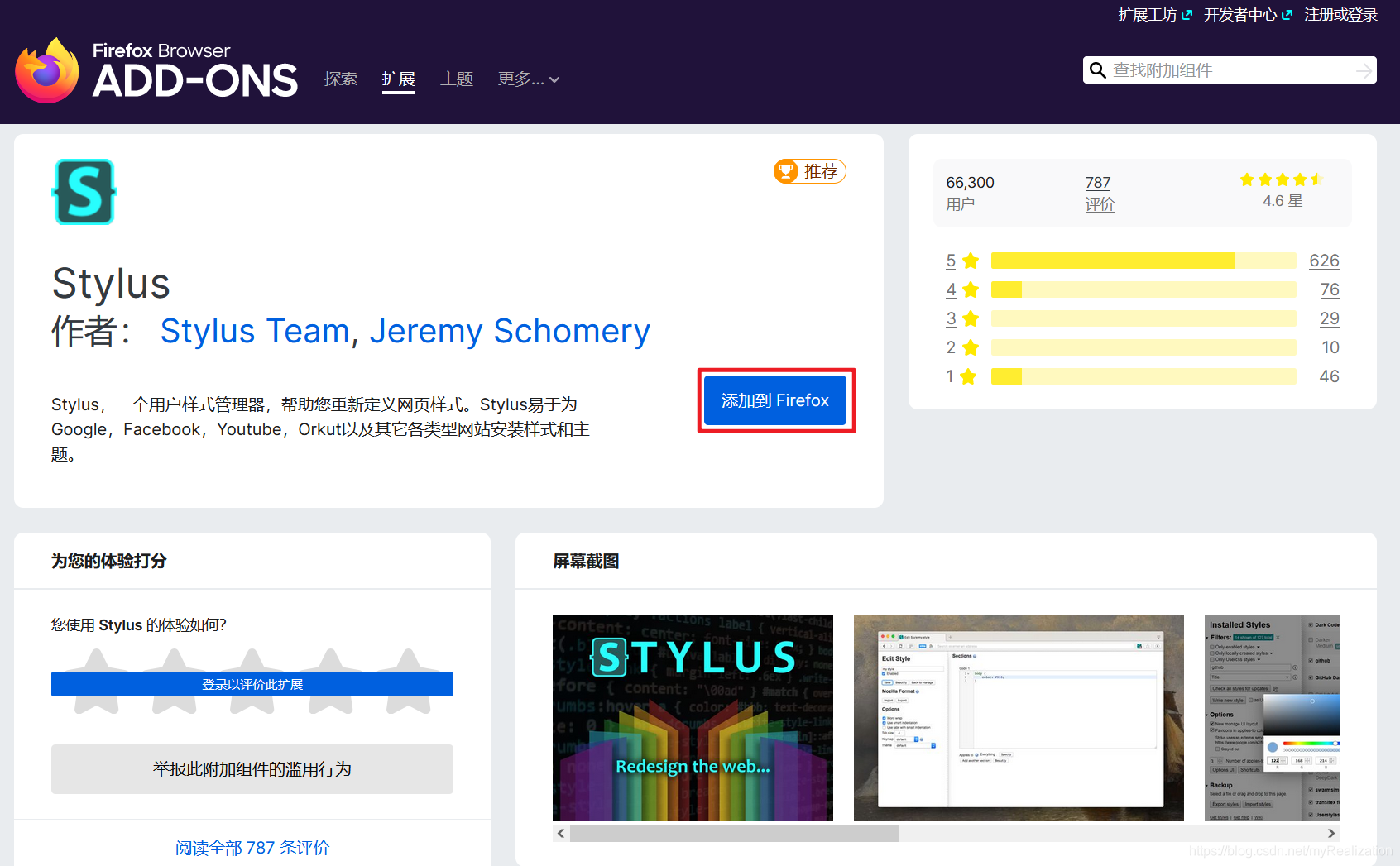Click the search submit arrow icon

[x=1364, y=71]
